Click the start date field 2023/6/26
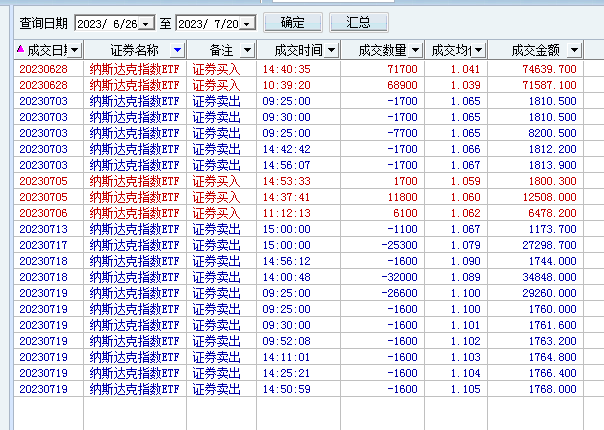604x430 pixels. pos(107,24)
